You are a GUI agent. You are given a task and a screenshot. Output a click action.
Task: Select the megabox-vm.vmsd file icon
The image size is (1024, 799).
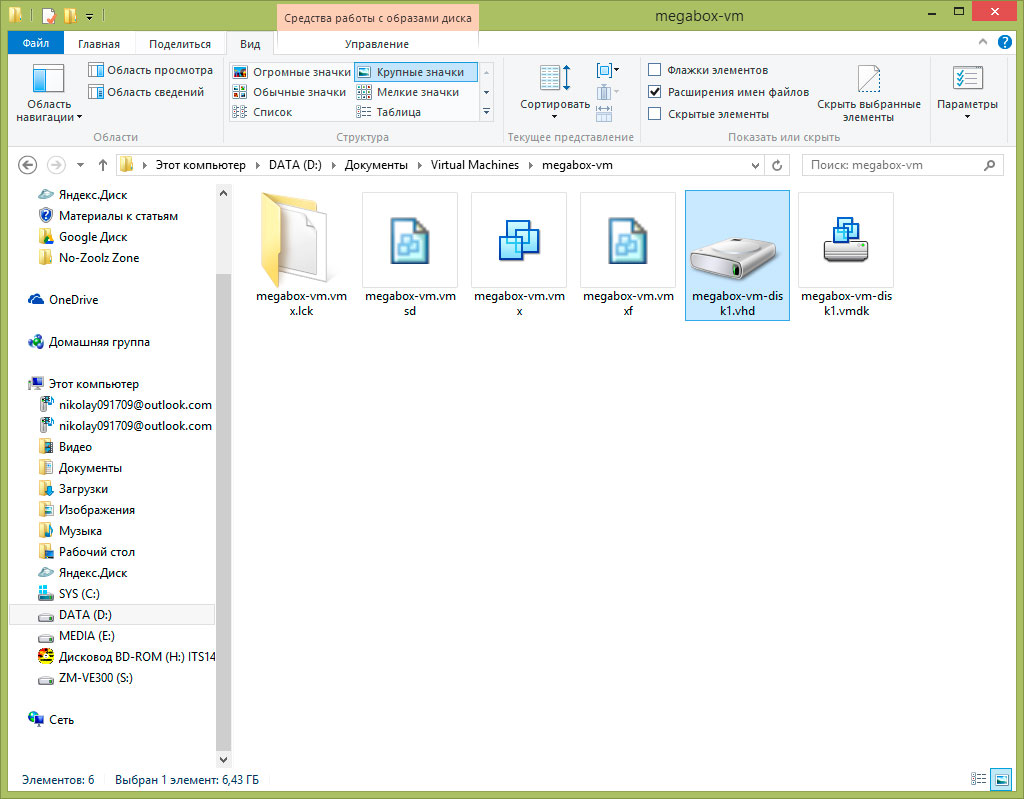coord(409,240)
